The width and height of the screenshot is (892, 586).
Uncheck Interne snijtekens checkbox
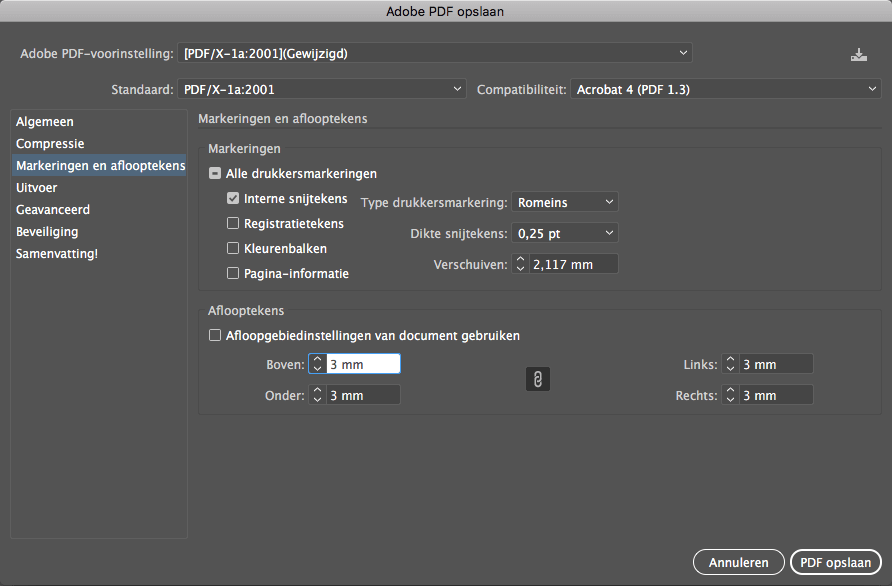[233, 198]
